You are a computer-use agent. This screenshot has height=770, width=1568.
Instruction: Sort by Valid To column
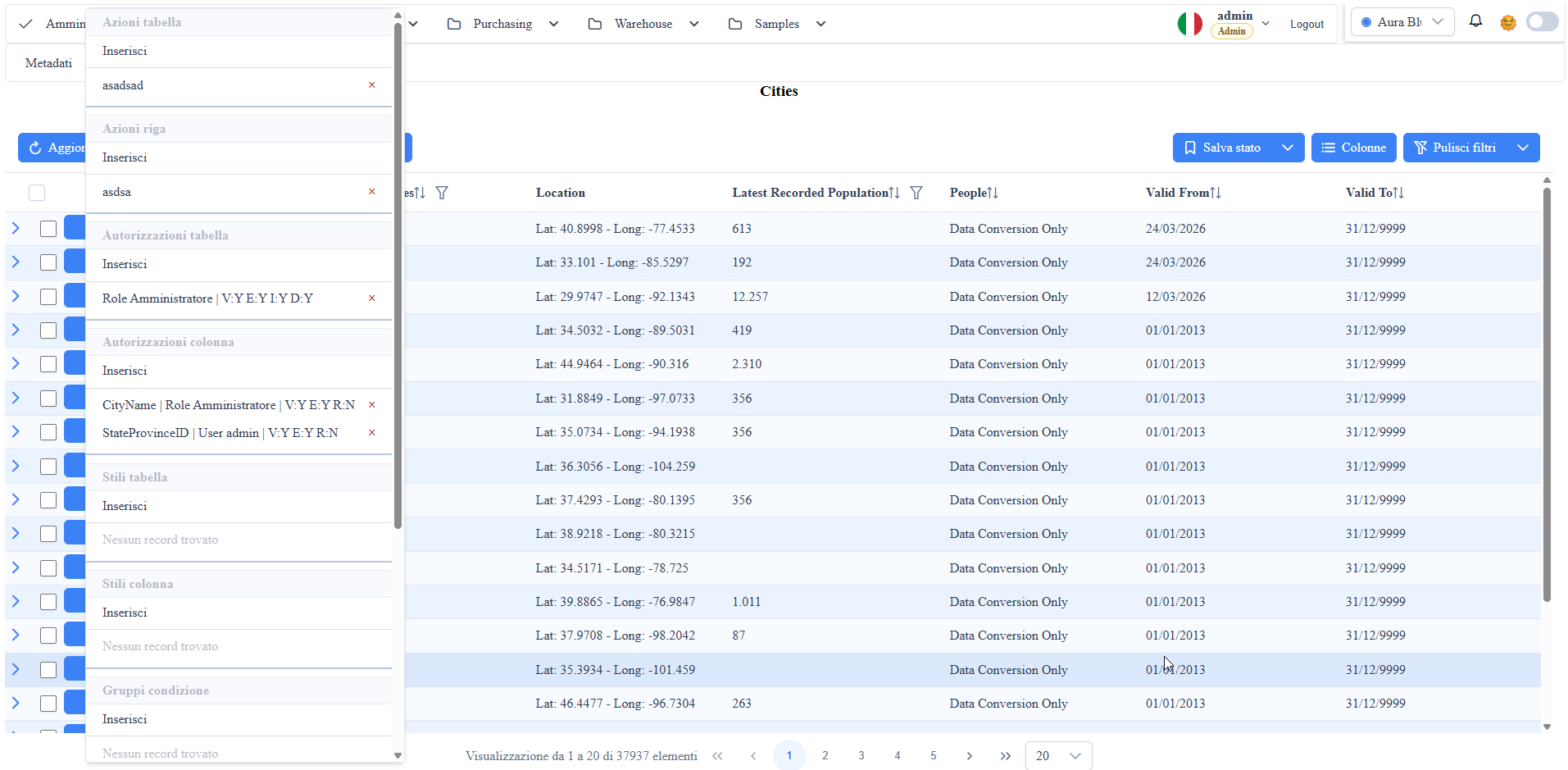point(1398,193)
